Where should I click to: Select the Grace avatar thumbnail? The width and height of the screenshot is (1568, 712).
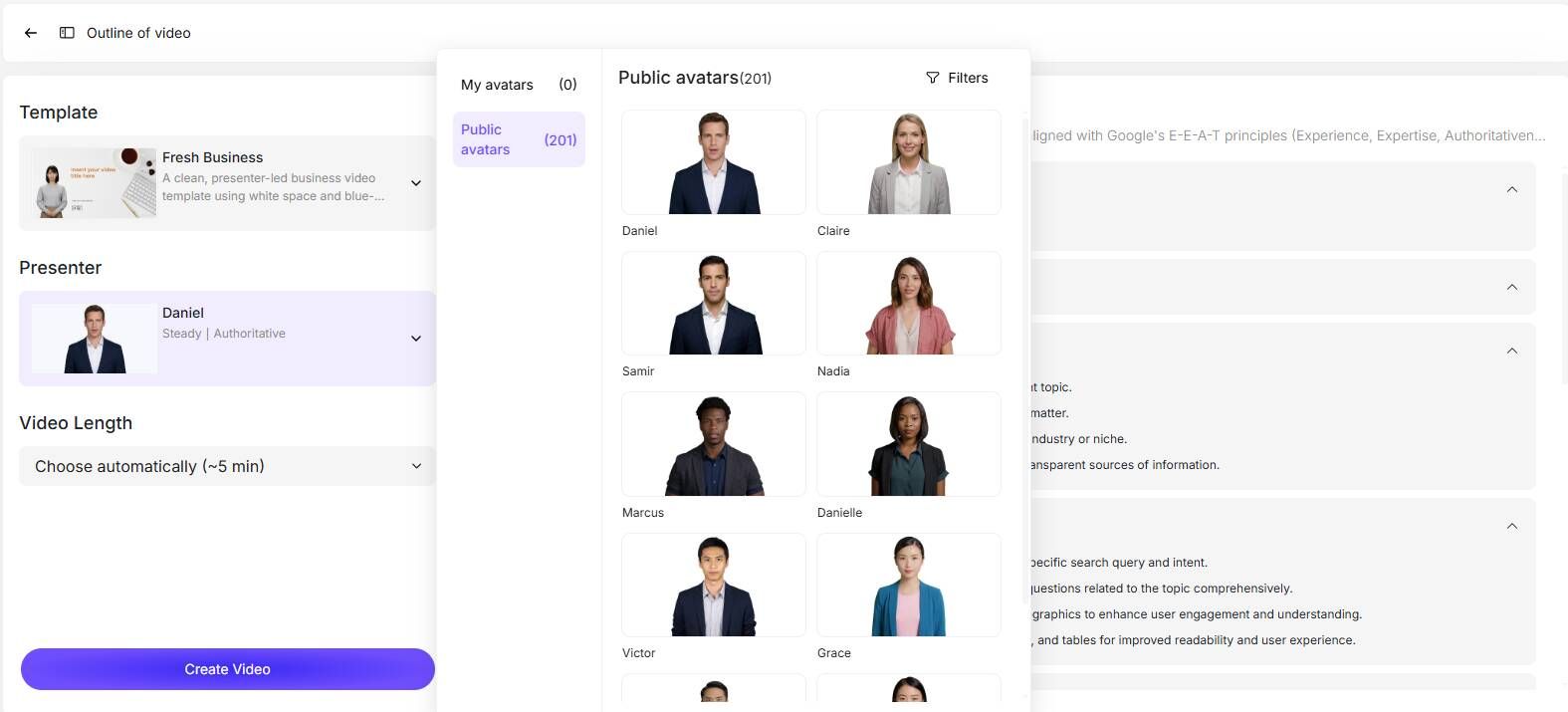tap(908, 586)
